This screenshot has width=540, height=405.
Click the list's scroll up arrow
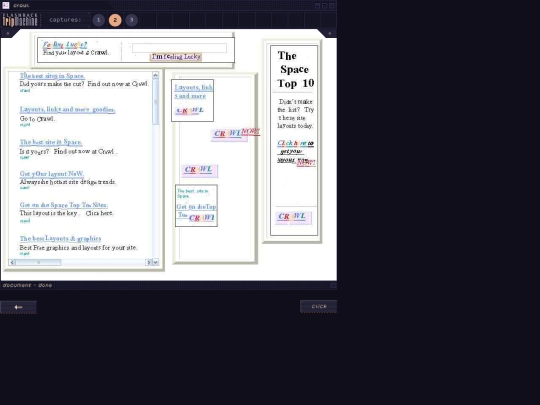point(155,75)
